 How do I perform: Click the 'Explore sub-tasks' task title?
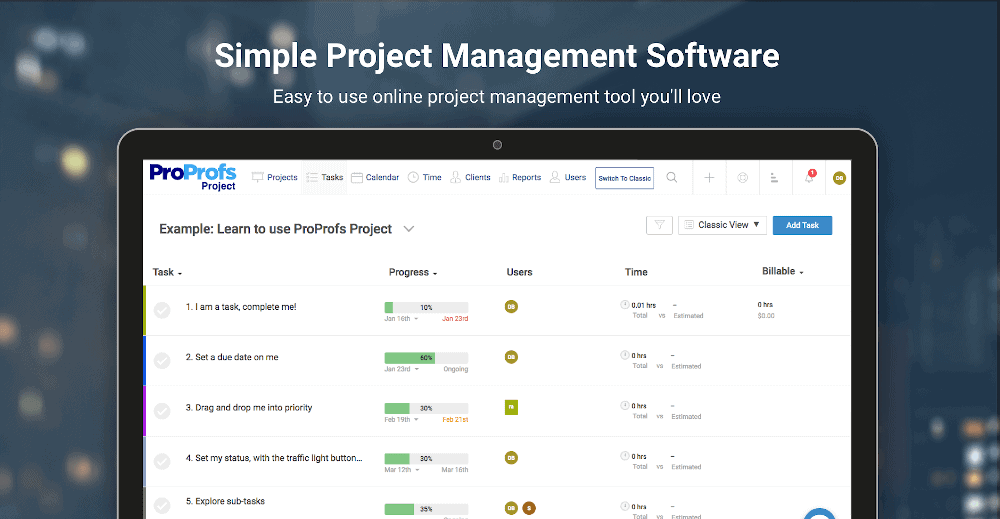pos(225,501)
